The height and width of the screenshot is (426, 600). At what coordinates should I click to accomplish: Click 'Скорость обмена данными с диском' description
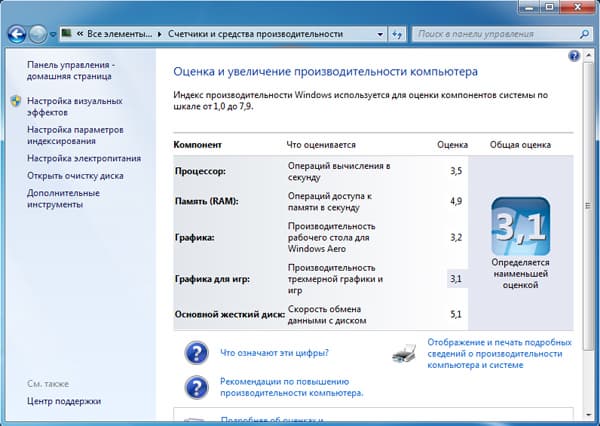327,315
